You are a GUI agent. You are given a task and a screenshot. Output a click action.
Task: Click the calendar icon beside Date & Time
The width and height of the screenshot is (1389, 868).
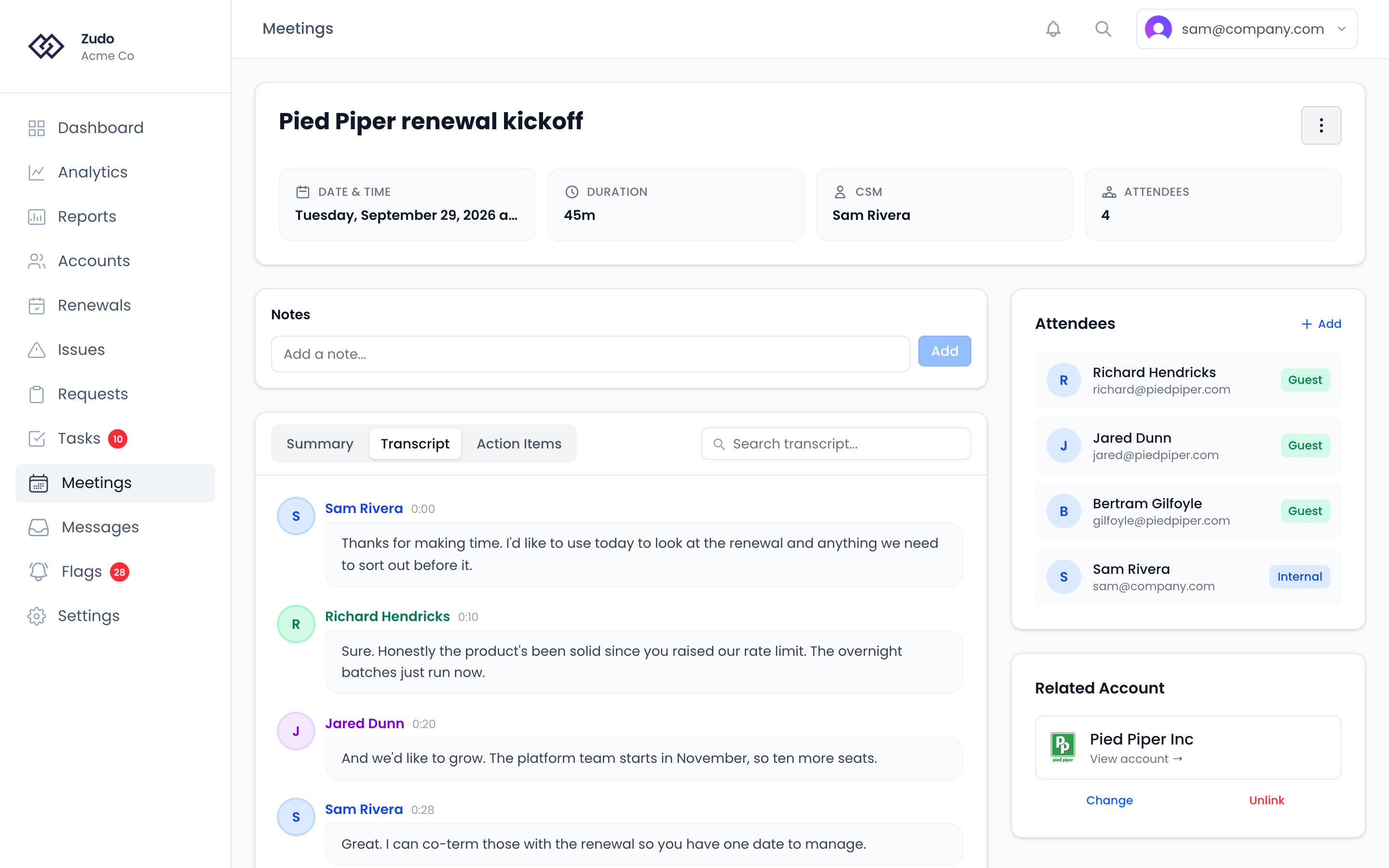coord(302,192)
